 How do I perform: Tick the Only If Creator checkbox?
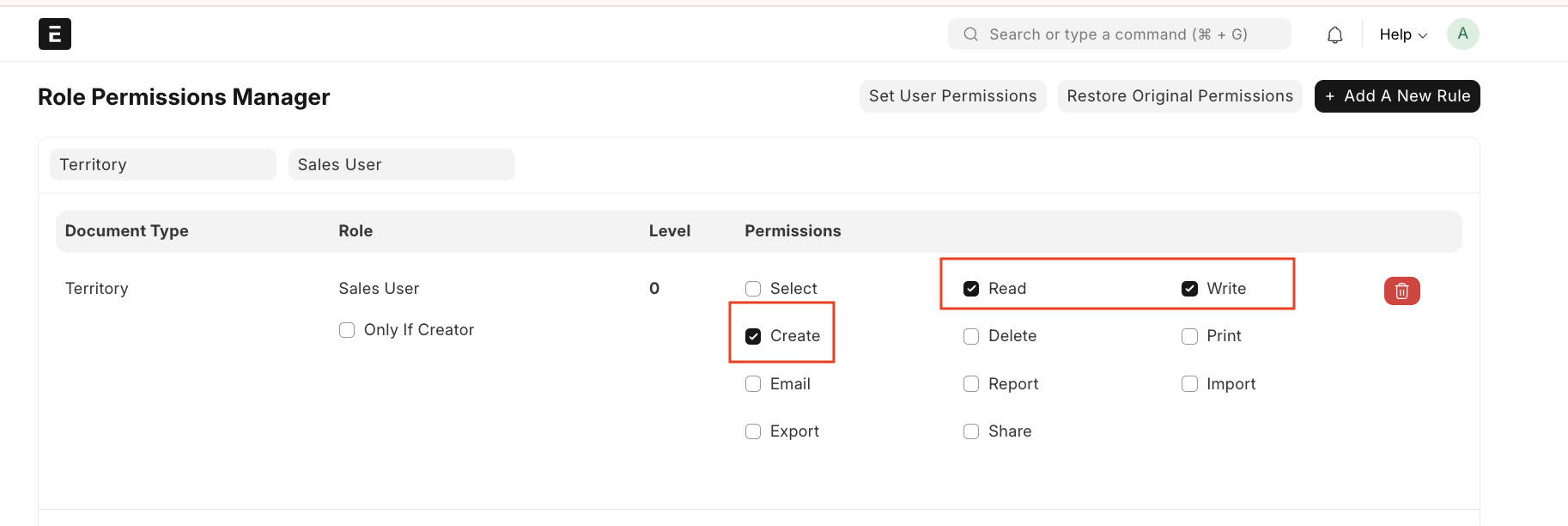coord(347,330)
